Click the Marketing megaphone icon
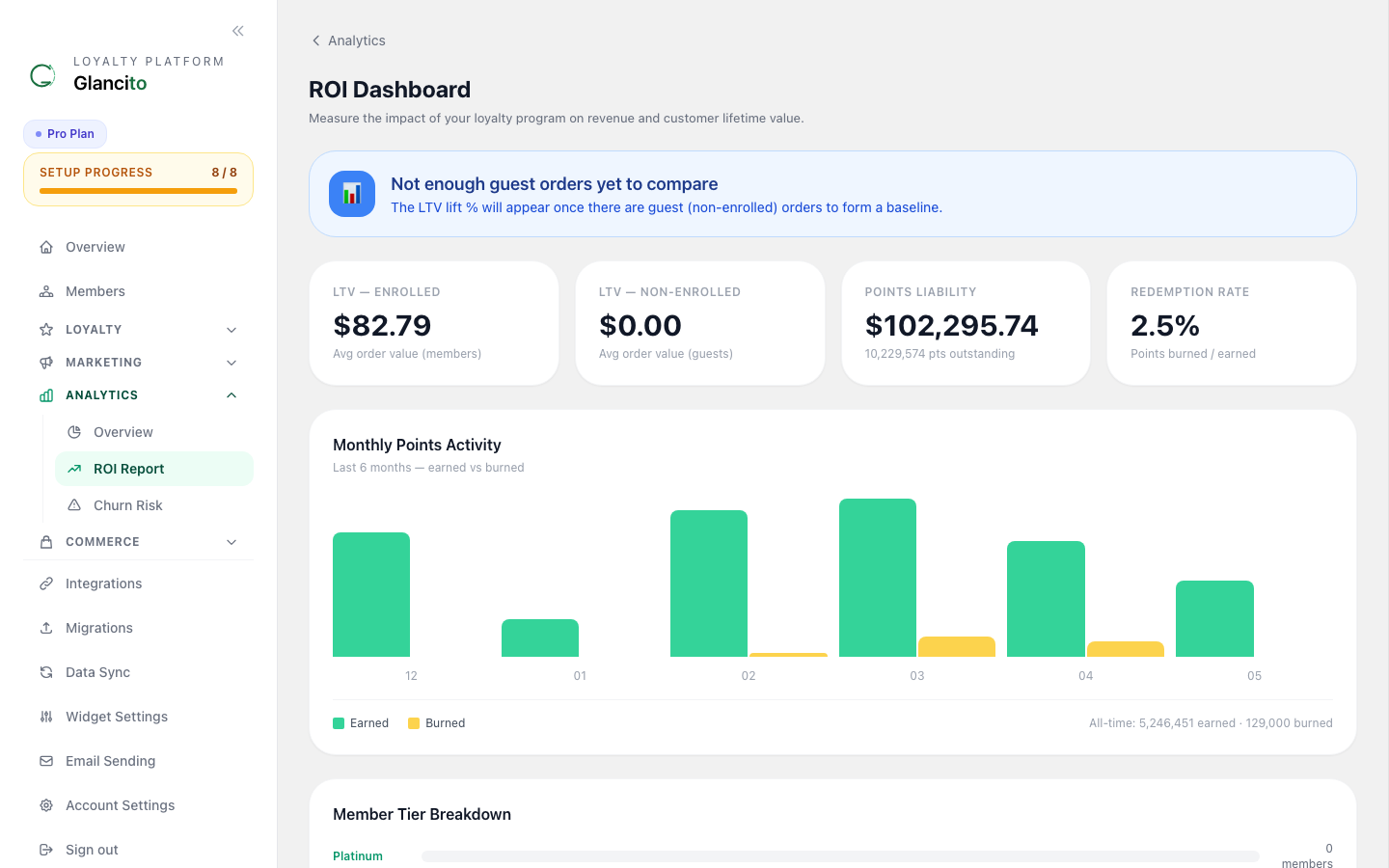Image resolution: width=1389 pixels, height=868 pixels. 46,363
